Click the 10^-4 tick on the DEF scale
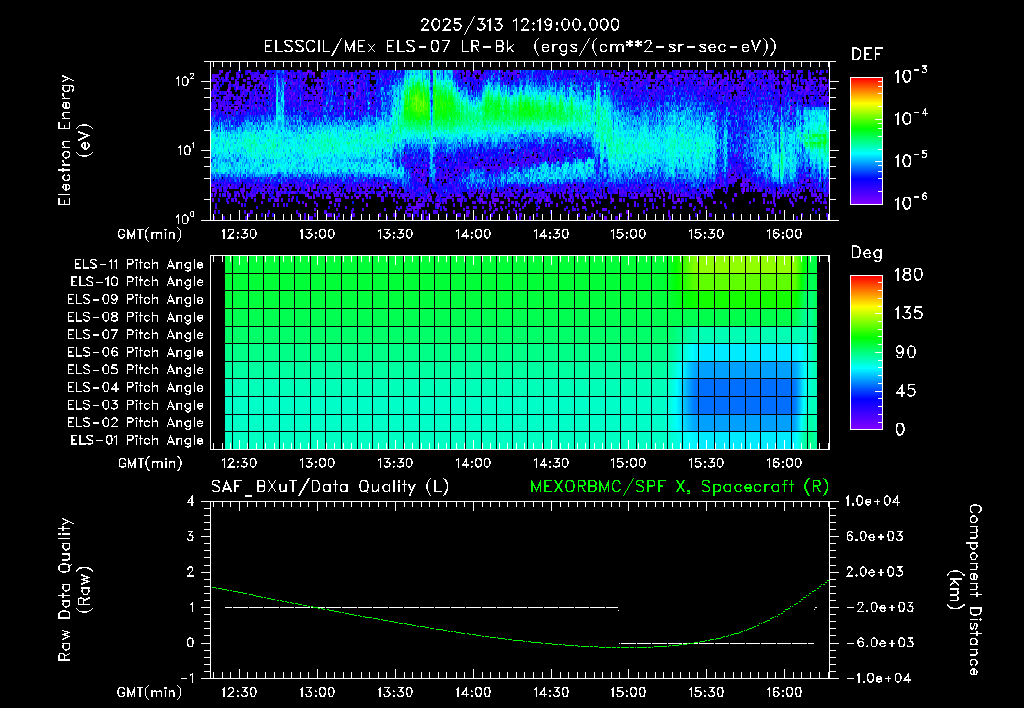Screen dimensions: 1024x708 click(x=911, y=118)
